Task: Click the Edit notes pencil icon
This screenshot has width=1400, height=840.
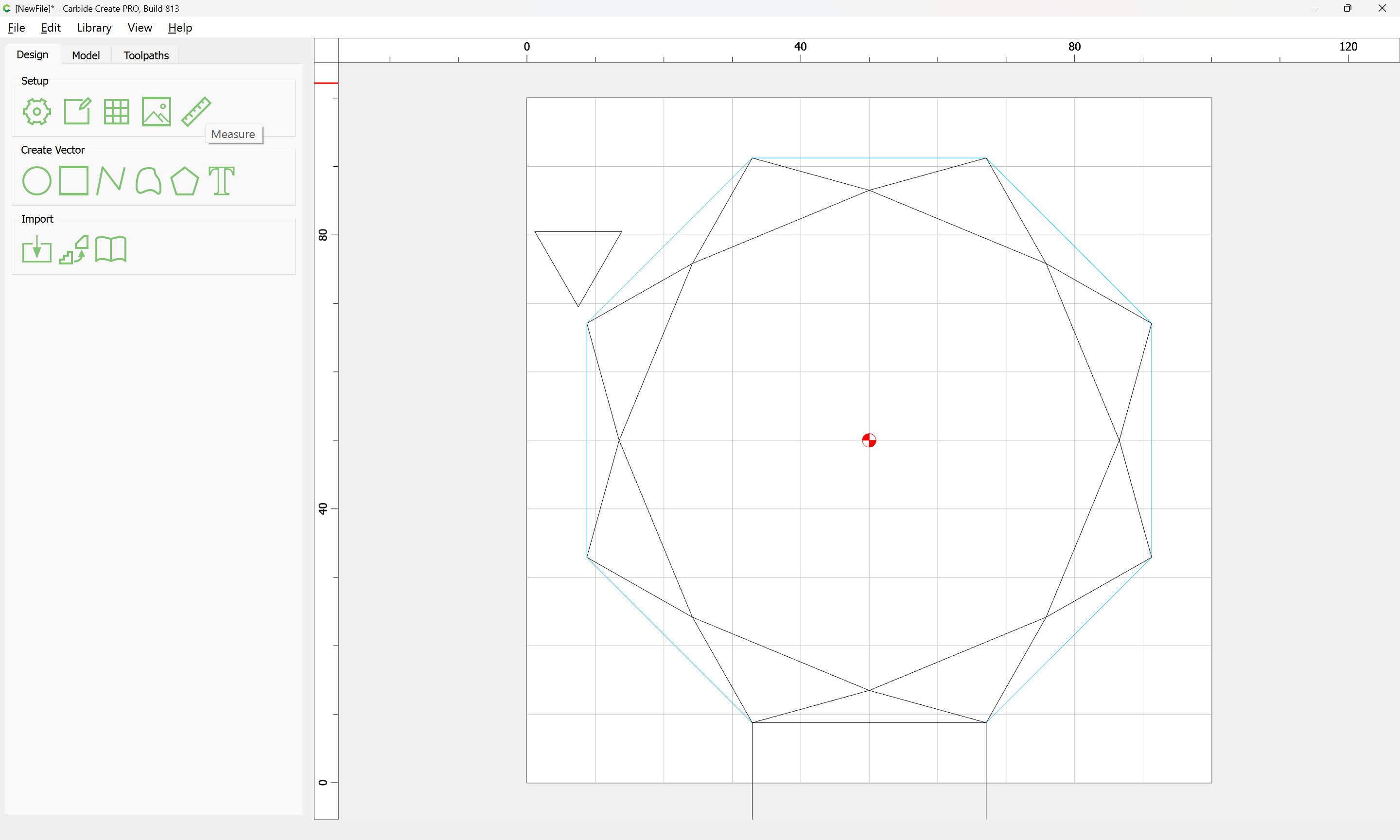Action: tap(77, 111)
